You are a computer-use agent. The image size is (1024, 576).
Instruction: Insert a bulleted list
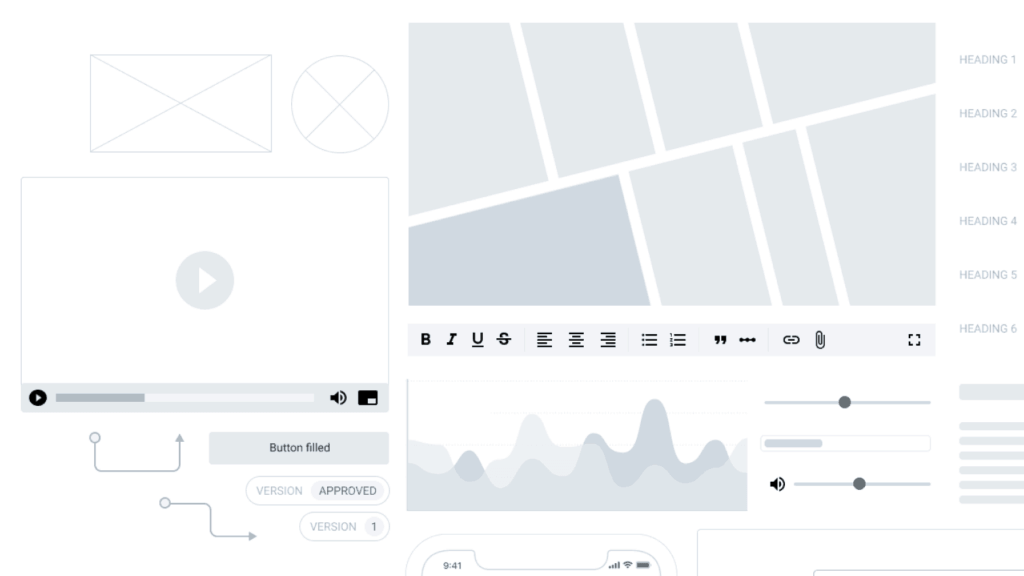649,340
